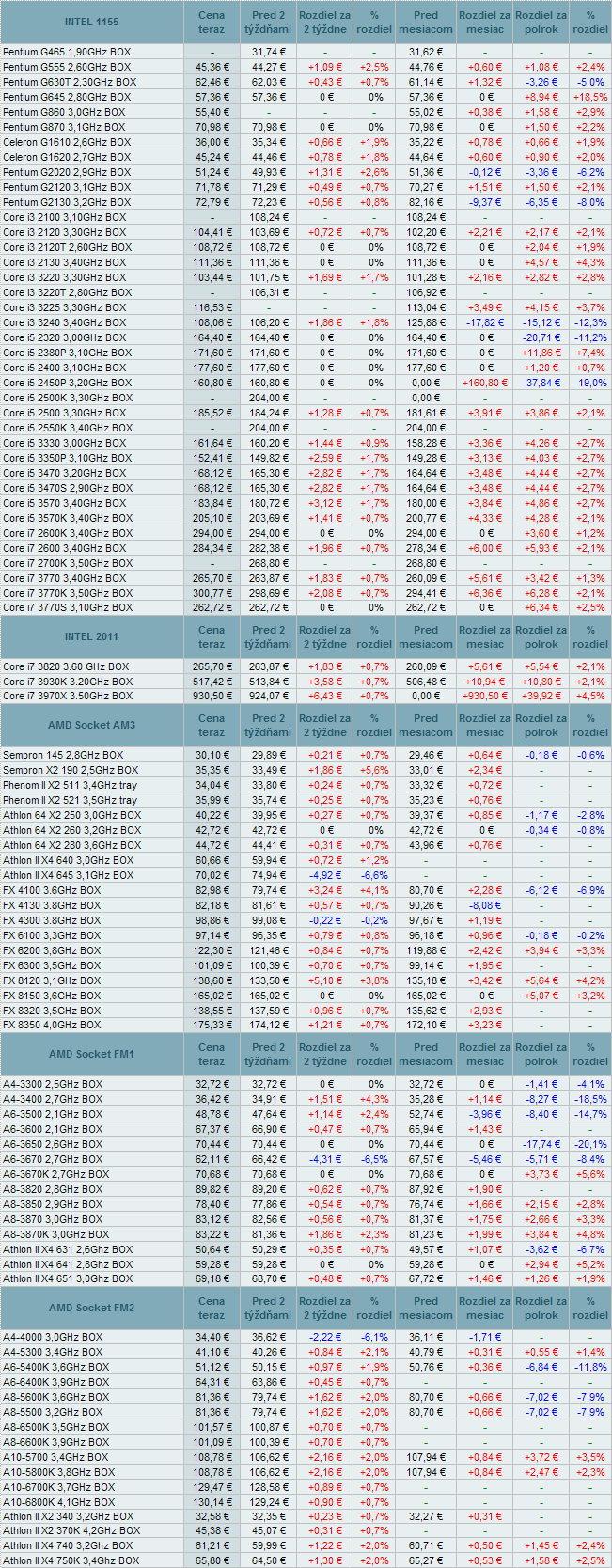Image resolution: width=612 pixels, height=1568 pixels.
Task: Click the -20,71 € value in Core i5 2320 row
Action: tap(541, 337)
